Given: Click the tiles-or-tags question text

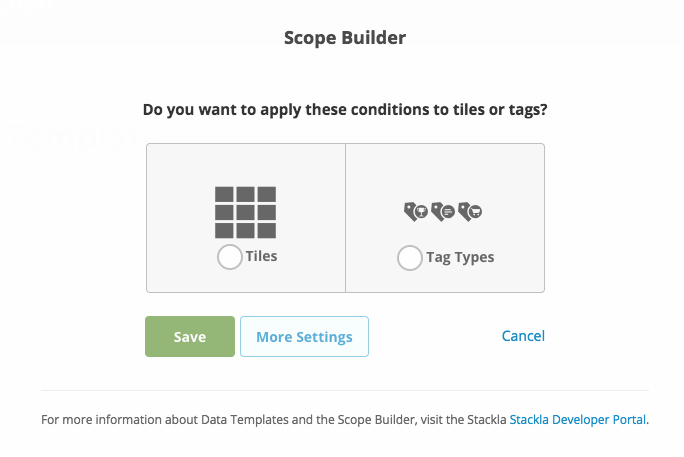Looking at the screenshot, I should 345,108.
